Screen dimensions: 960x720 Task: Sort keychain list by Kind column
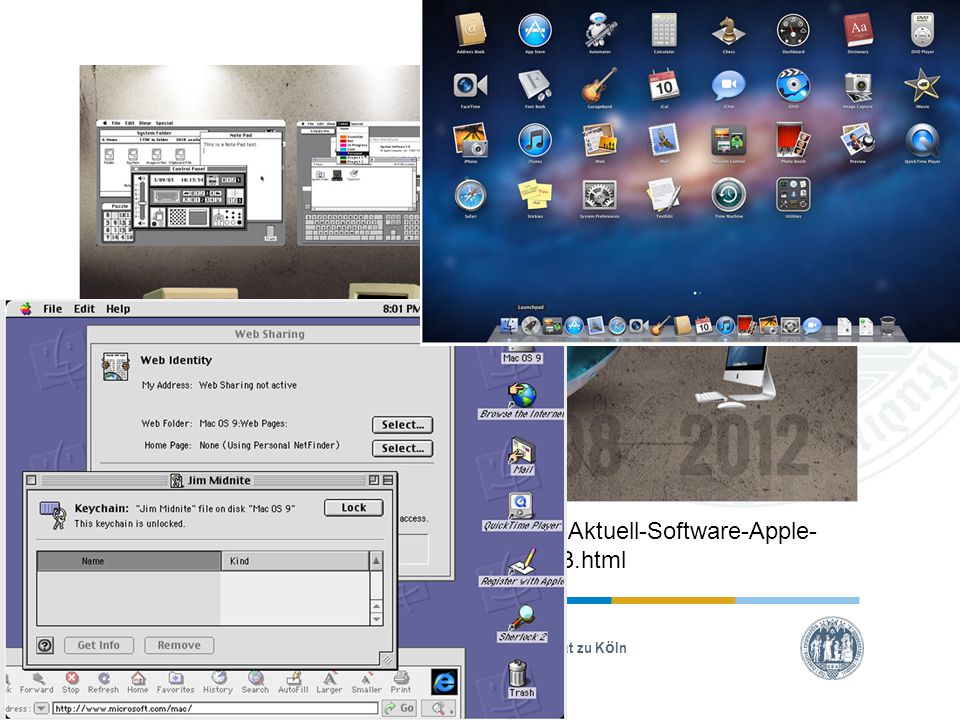[295, 561]
